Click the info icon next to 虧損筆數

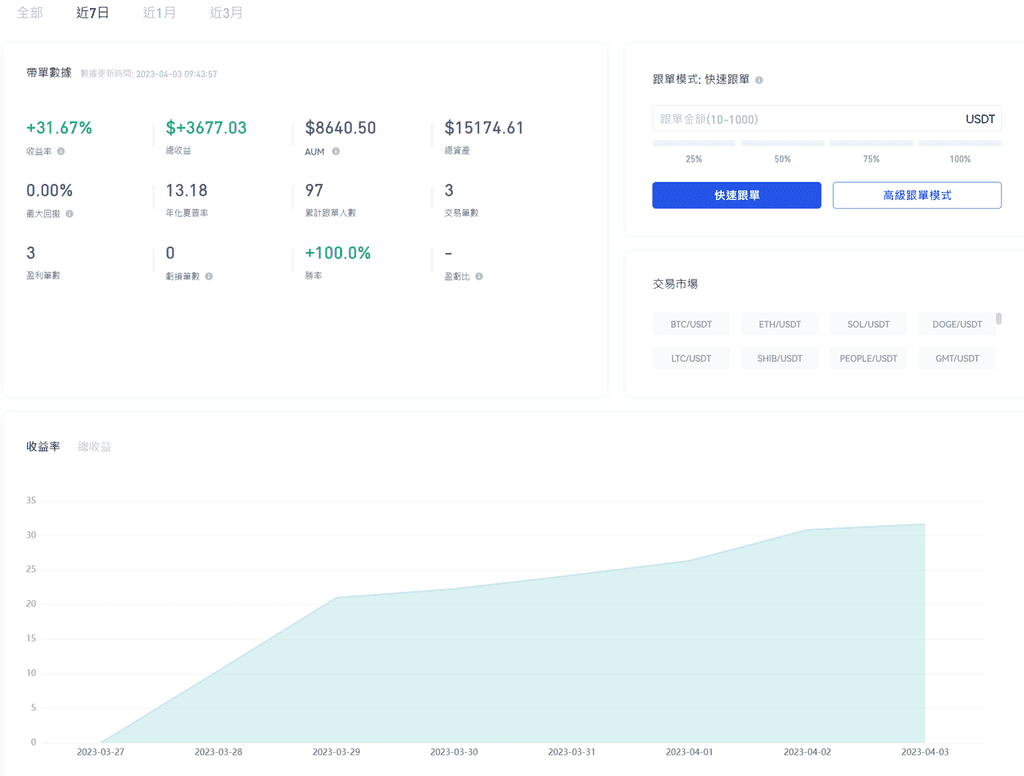coord(208,276)
